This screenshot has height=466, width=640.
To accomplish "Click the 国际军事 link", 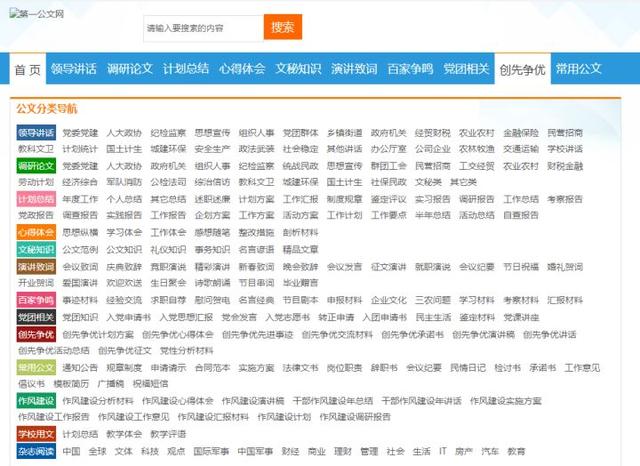I will 209,451.
